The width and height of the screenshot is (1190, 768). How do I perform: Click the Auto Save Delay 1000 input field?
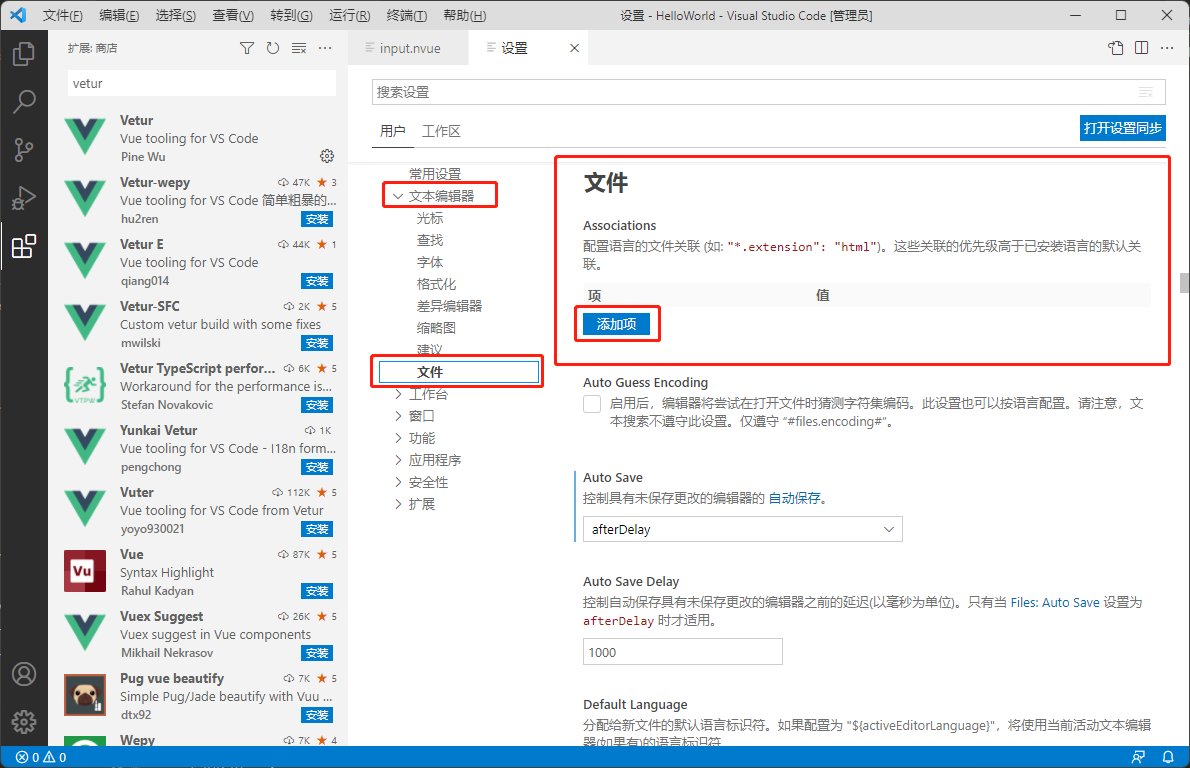tap(682, 651)
